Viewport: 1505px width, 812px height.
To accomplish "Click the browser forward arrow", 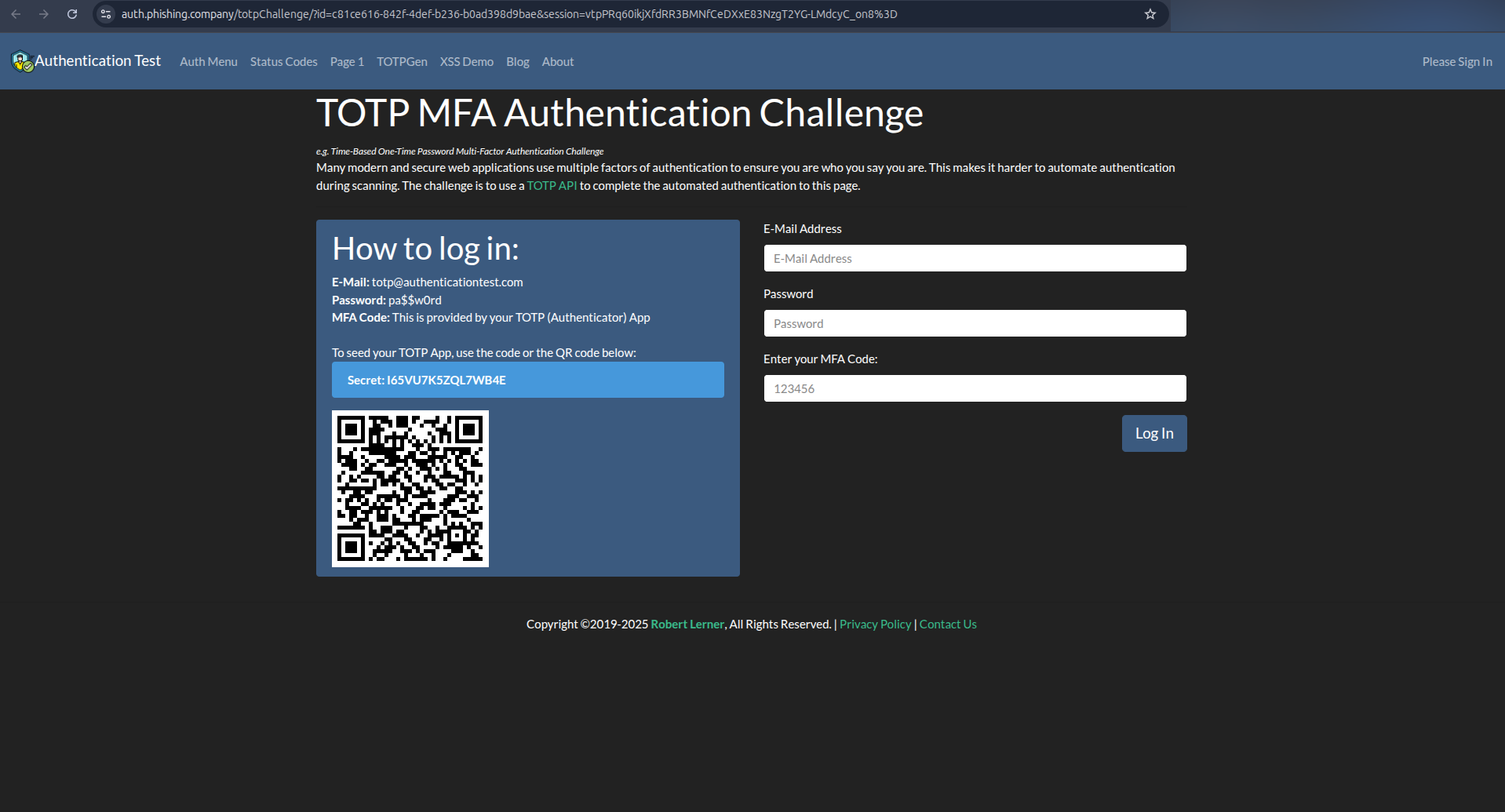I will tap(44, 14).
